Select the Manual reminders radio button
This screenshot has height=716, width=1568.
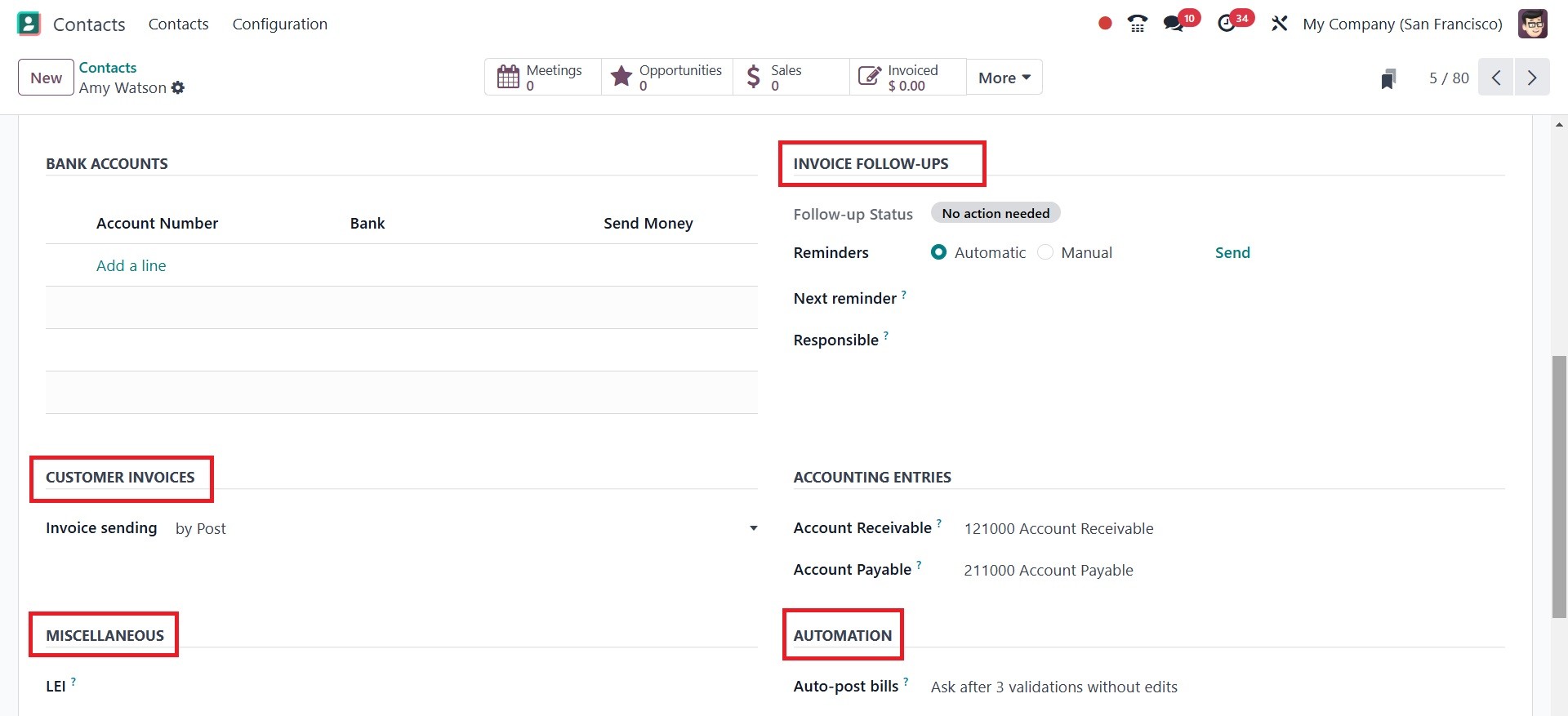point(1045,252)
